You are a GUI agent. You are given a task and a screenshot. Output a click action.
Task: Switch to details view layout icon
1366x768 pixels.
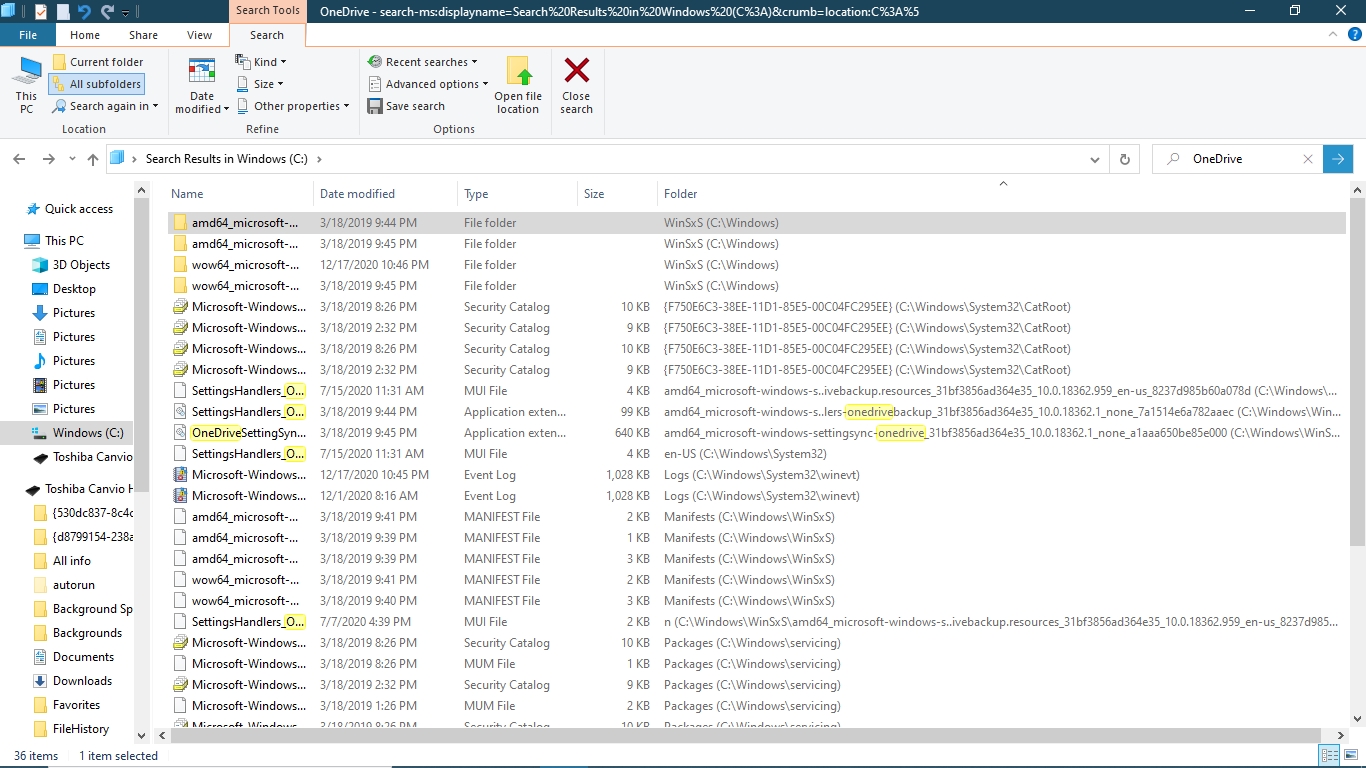(1330, 756)
